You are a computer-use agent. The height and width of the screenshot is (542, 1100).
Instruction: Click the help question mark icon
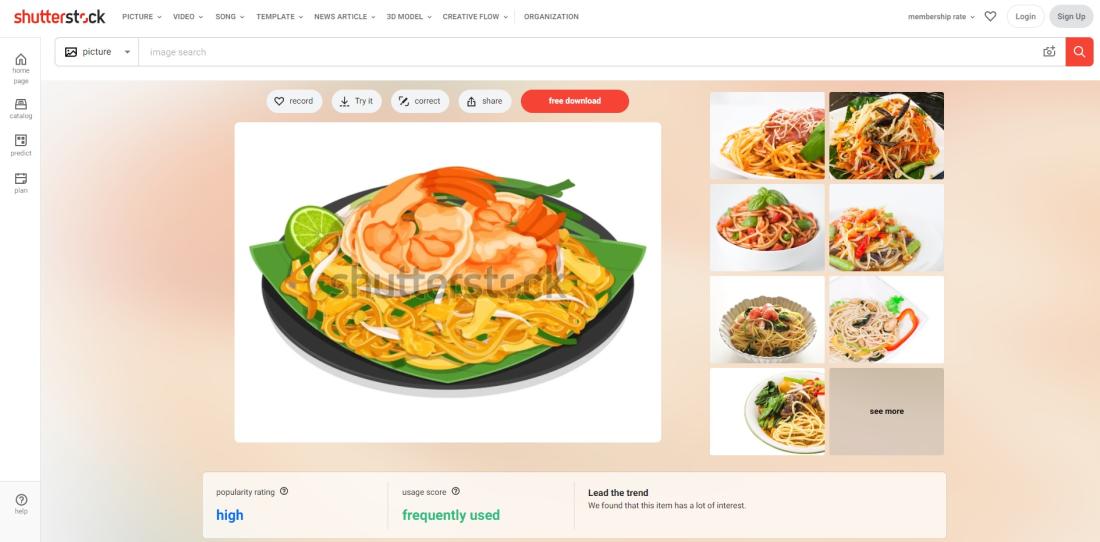click(x=21, y=500)
